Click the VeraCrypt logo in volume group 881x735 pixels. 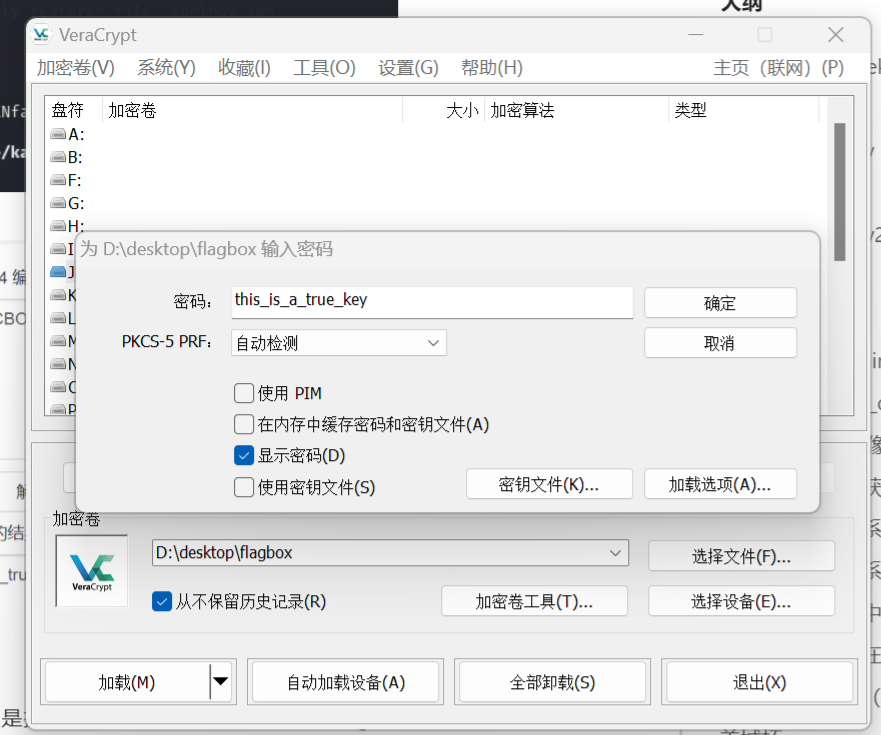click(x=92, y=571)
